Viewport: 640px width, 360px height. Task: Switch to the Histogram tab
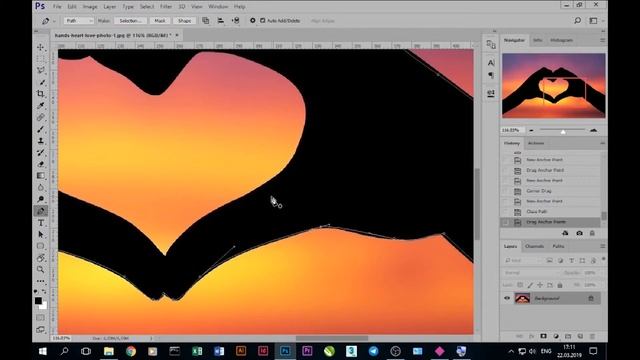[562, 40]
